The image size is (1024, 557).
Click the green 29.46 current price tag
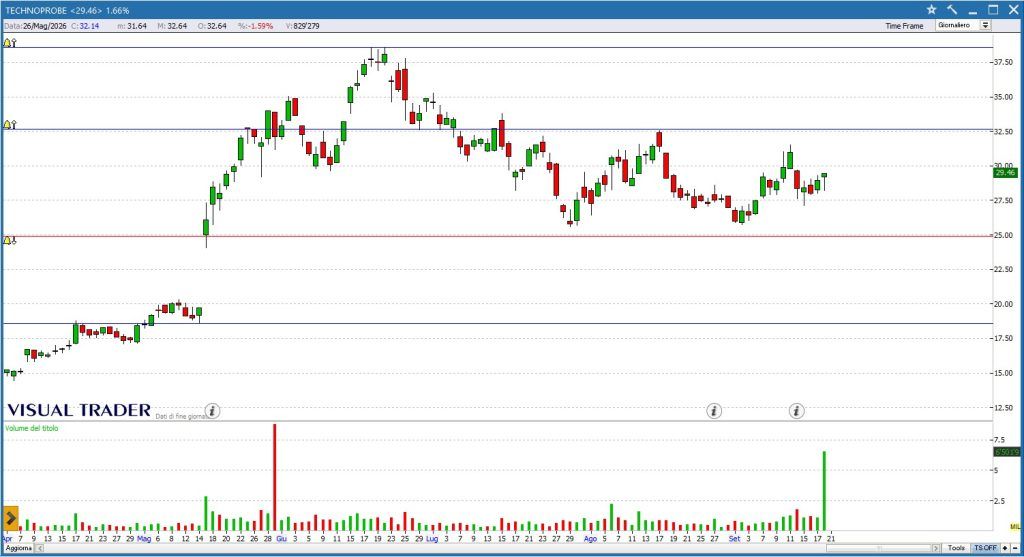point(1005,173)
